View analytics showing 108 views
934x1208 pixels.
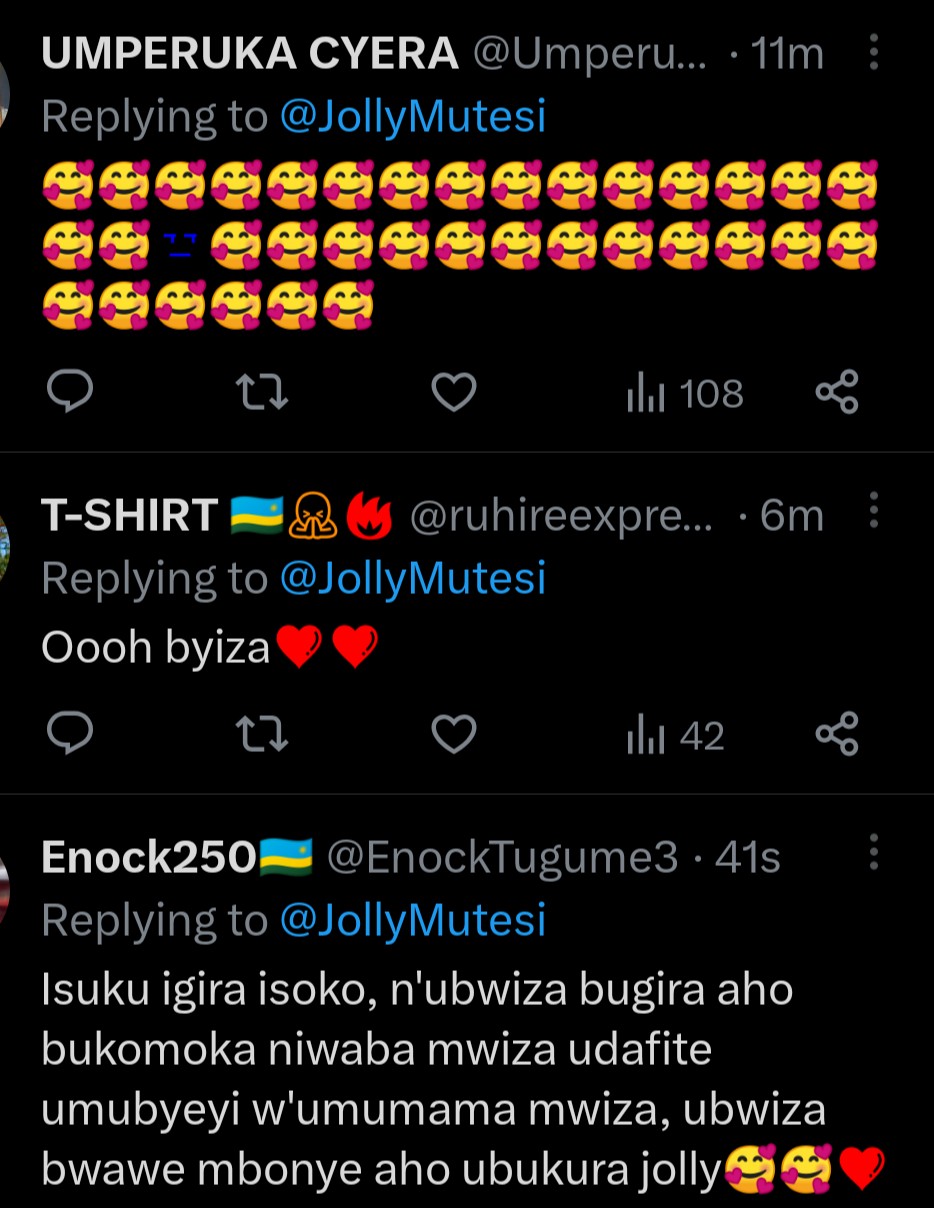(685, 394)
